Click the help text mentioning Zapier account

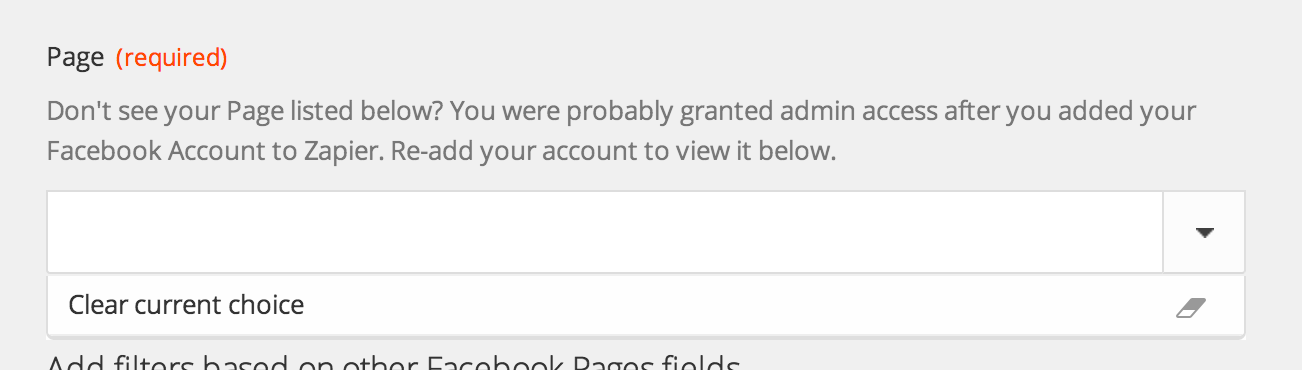point(621,131)
